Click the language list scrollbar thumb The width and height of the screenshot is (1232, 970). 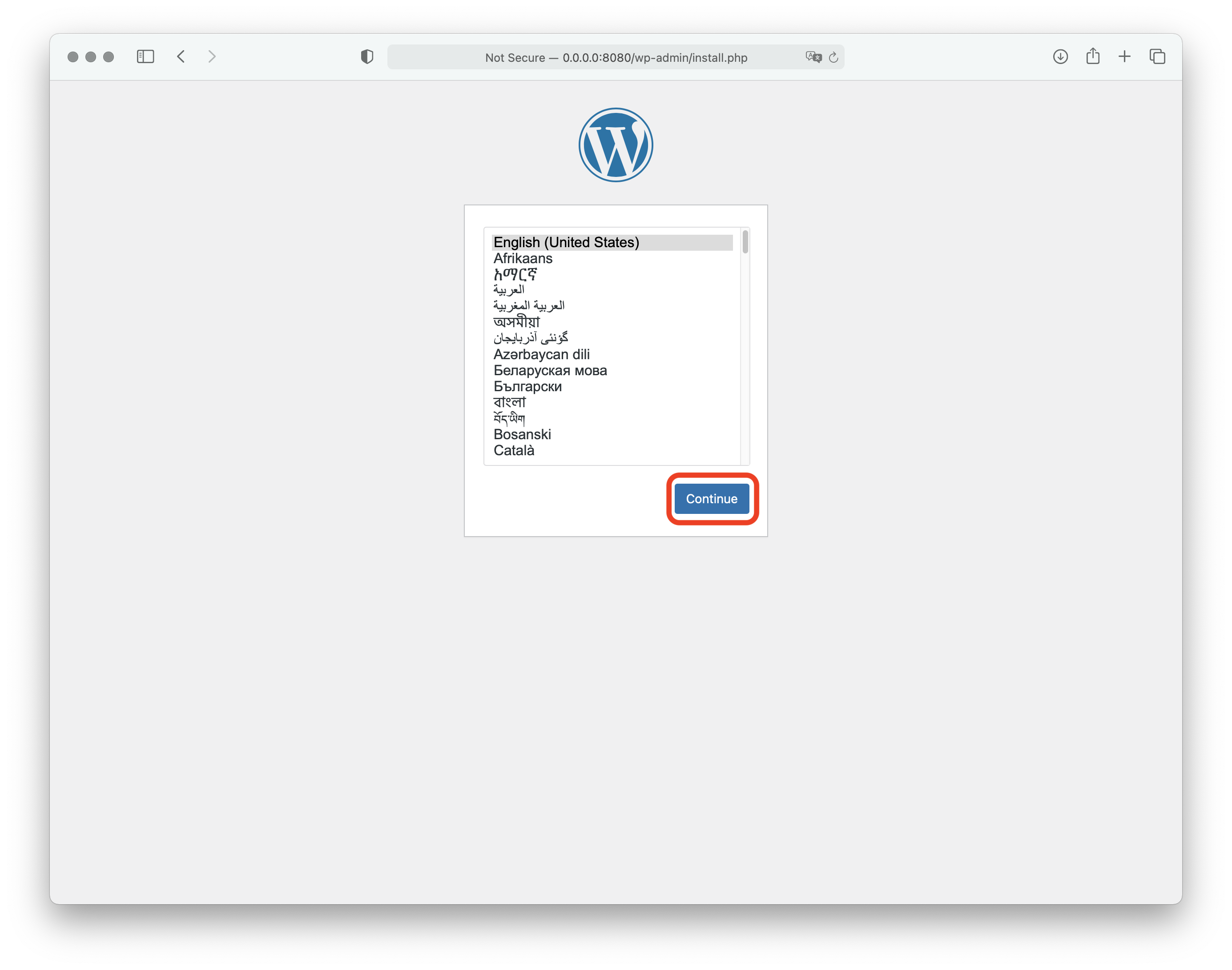(745, 241)
